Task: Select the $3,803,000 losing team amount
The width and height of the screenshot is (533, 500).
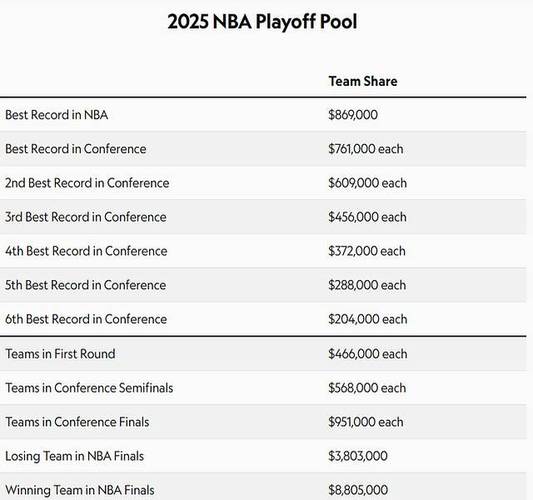Action: 358,456
